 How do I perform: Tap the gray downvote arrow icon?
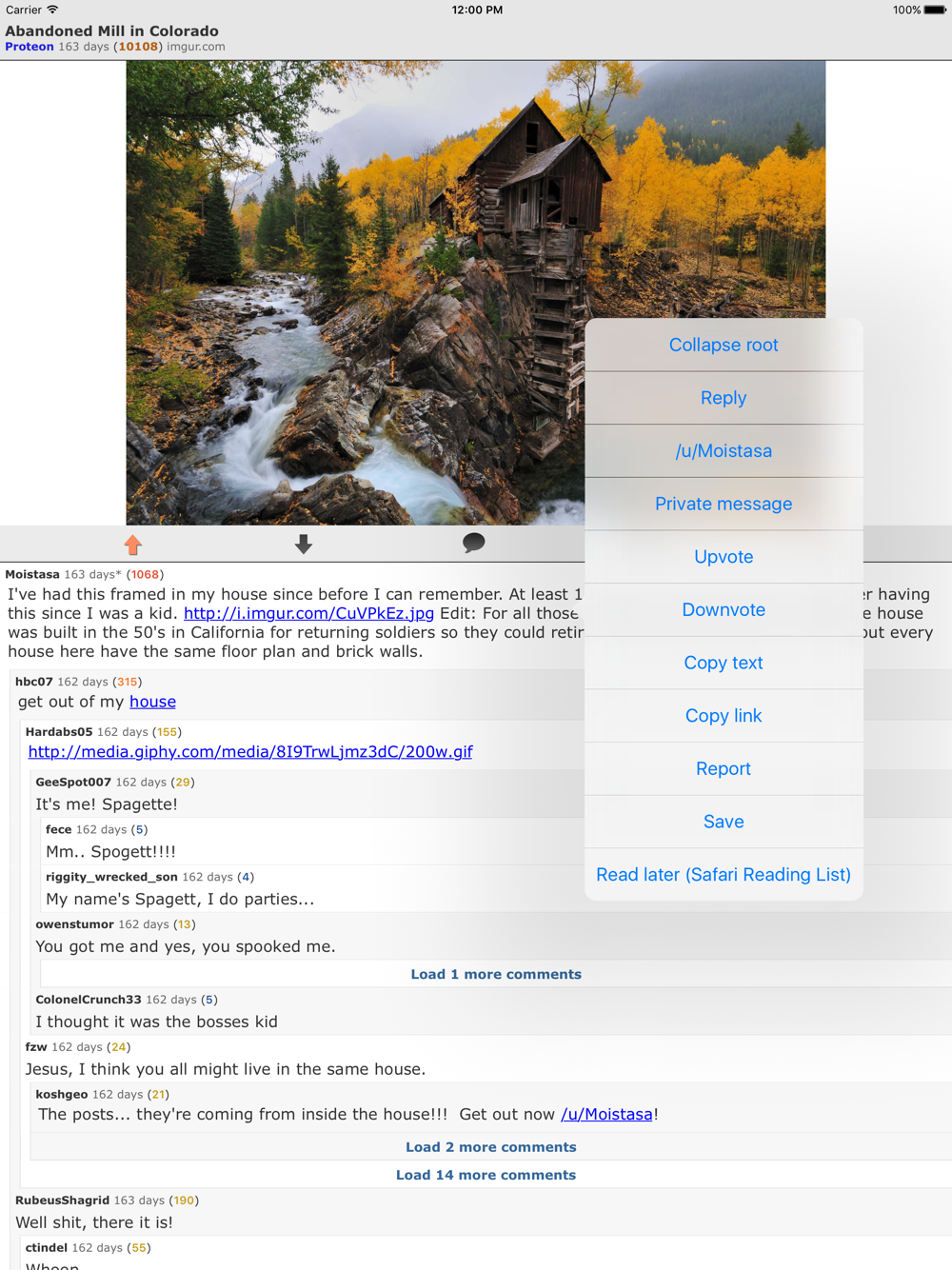pos(303,545)
